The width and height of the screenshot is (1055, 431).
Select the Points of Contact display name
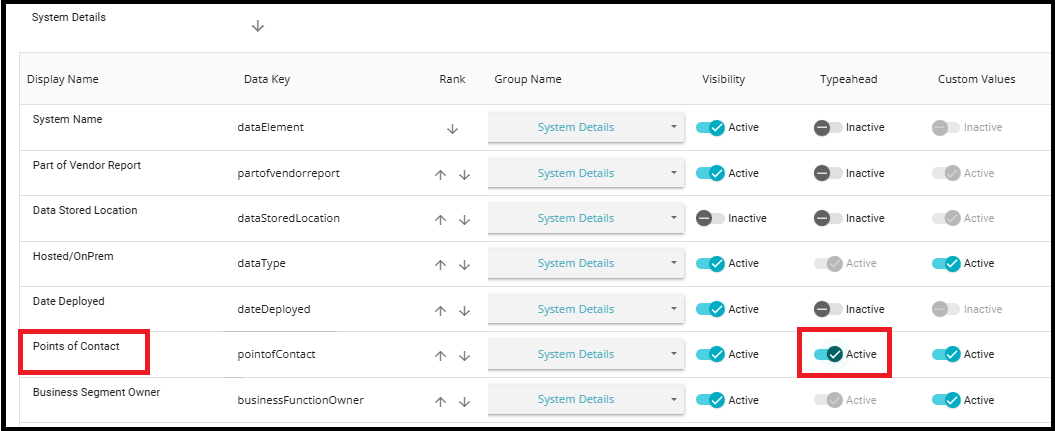point(76,347)
